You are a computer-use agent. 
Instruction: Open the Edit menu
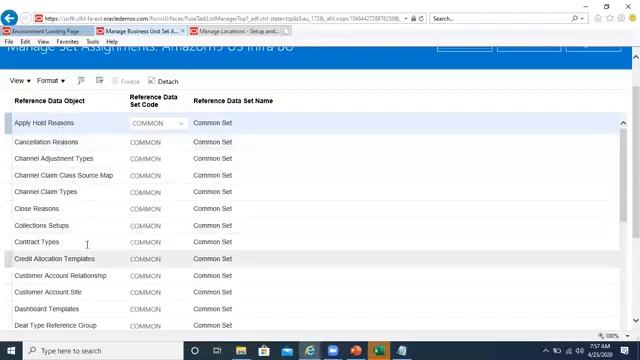(25, 42)
